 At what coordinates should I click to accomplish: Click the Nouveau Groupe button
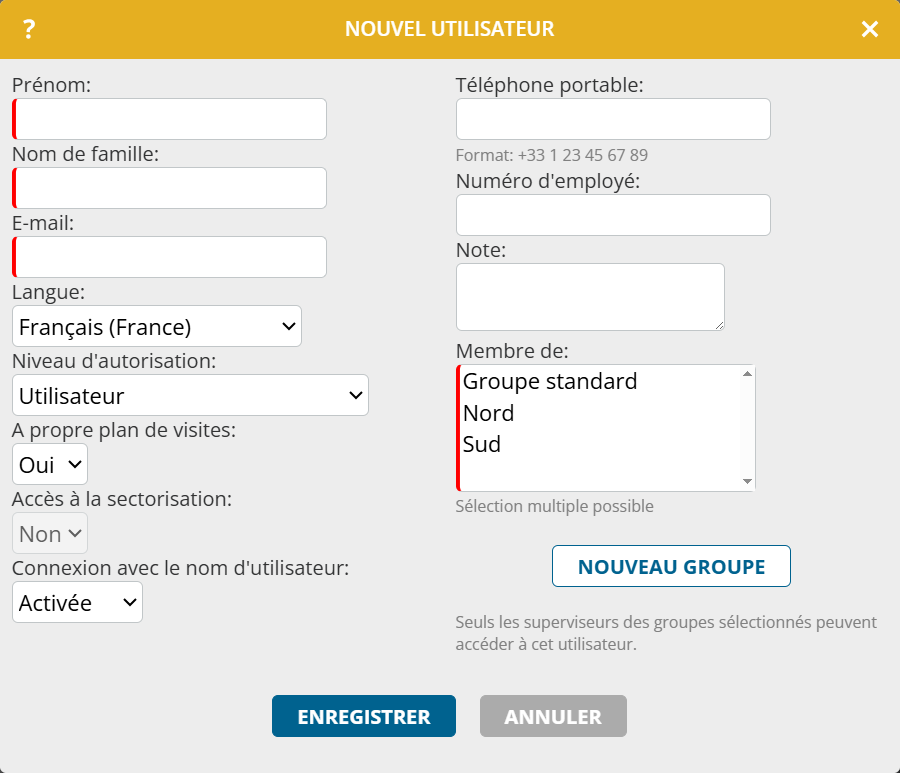[671, 566]
